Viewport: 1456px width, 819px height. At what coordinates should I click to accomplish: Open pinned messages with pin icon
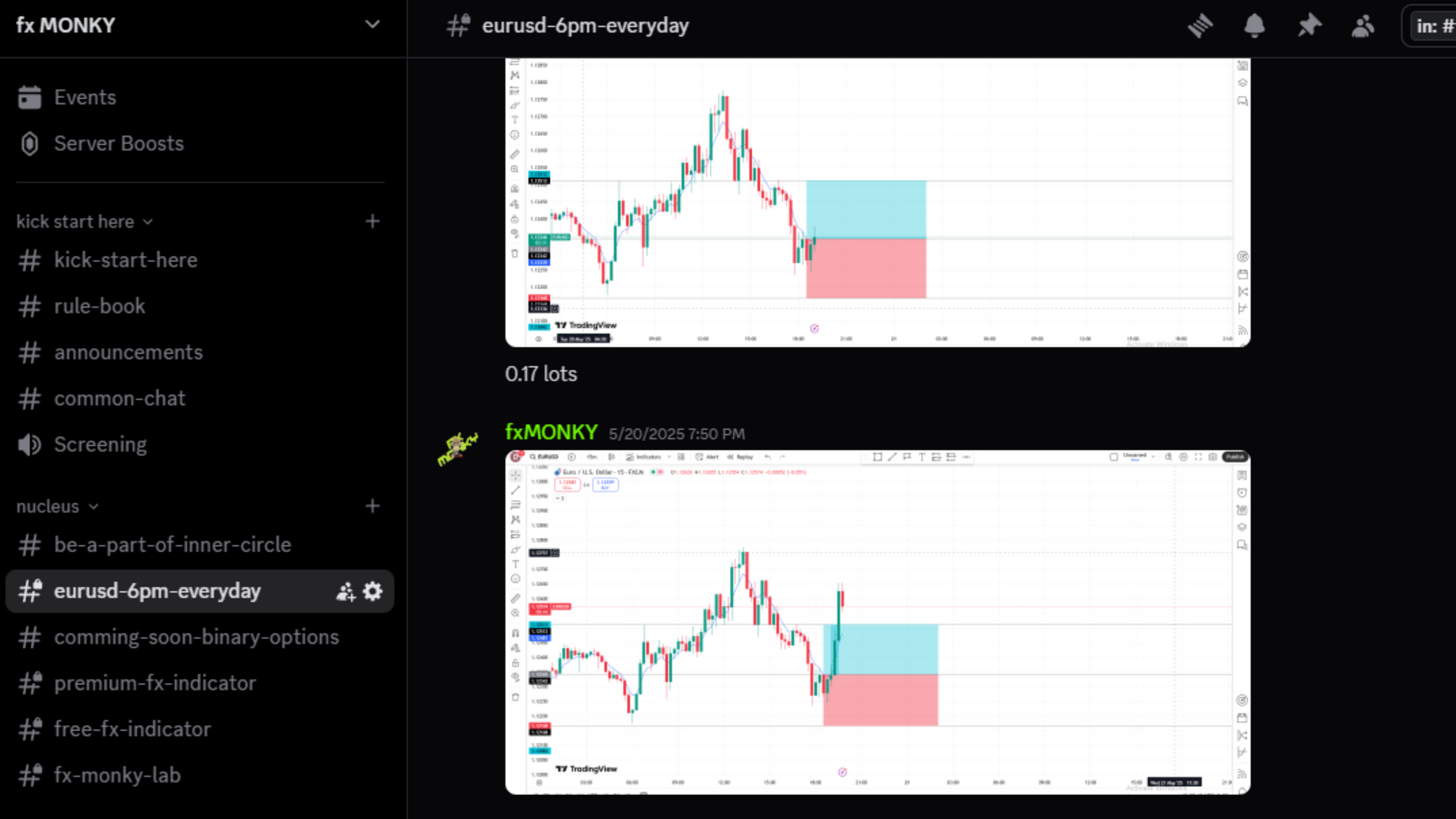click(1309, 26)
